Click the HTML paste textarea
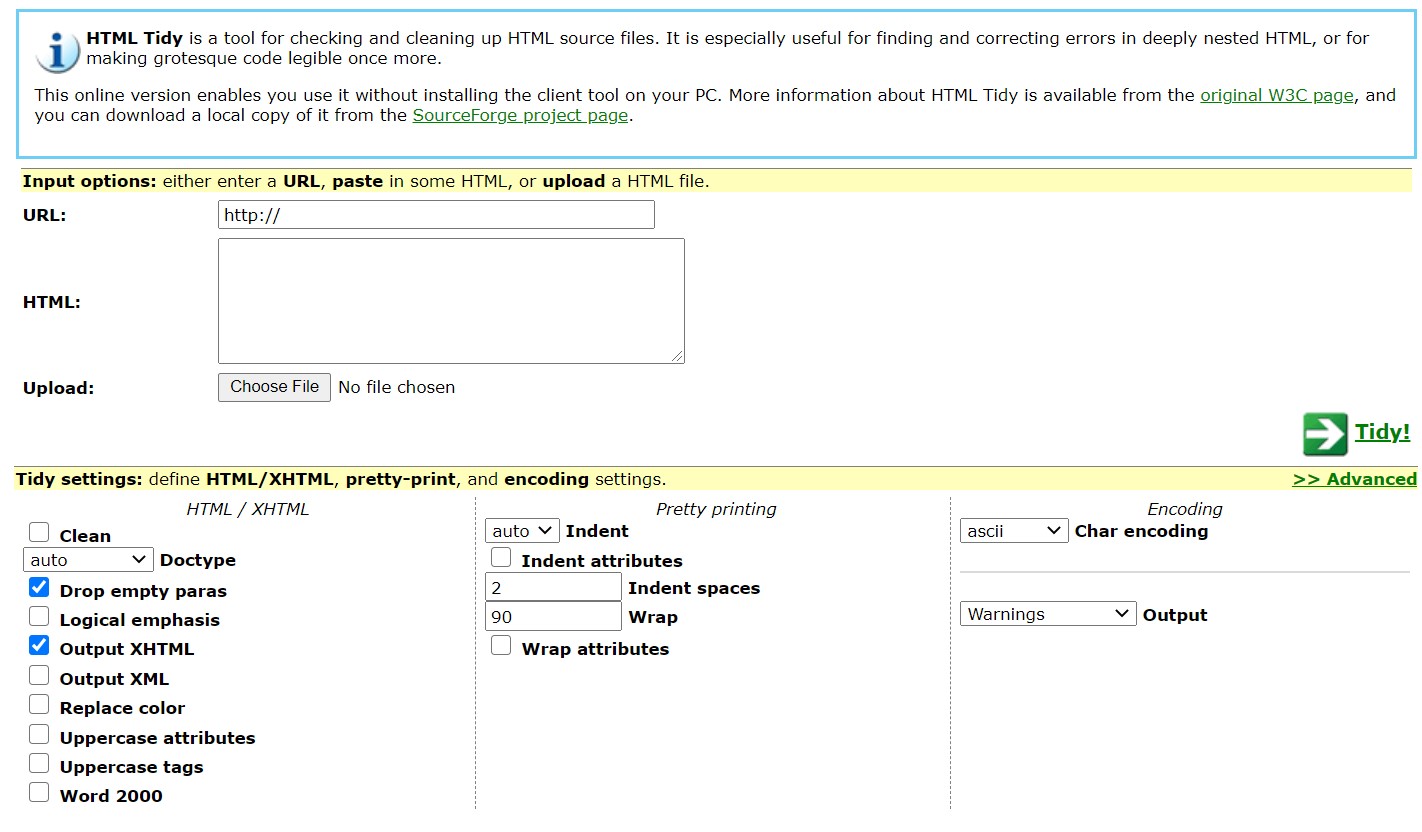This screenshot has width=1422, height=832. point(450,300)
